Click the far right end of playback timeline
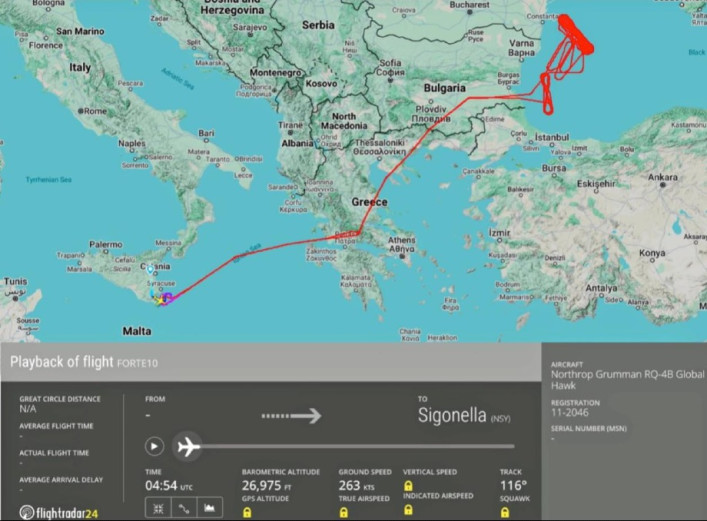The image size is (707, 521). 513,446
